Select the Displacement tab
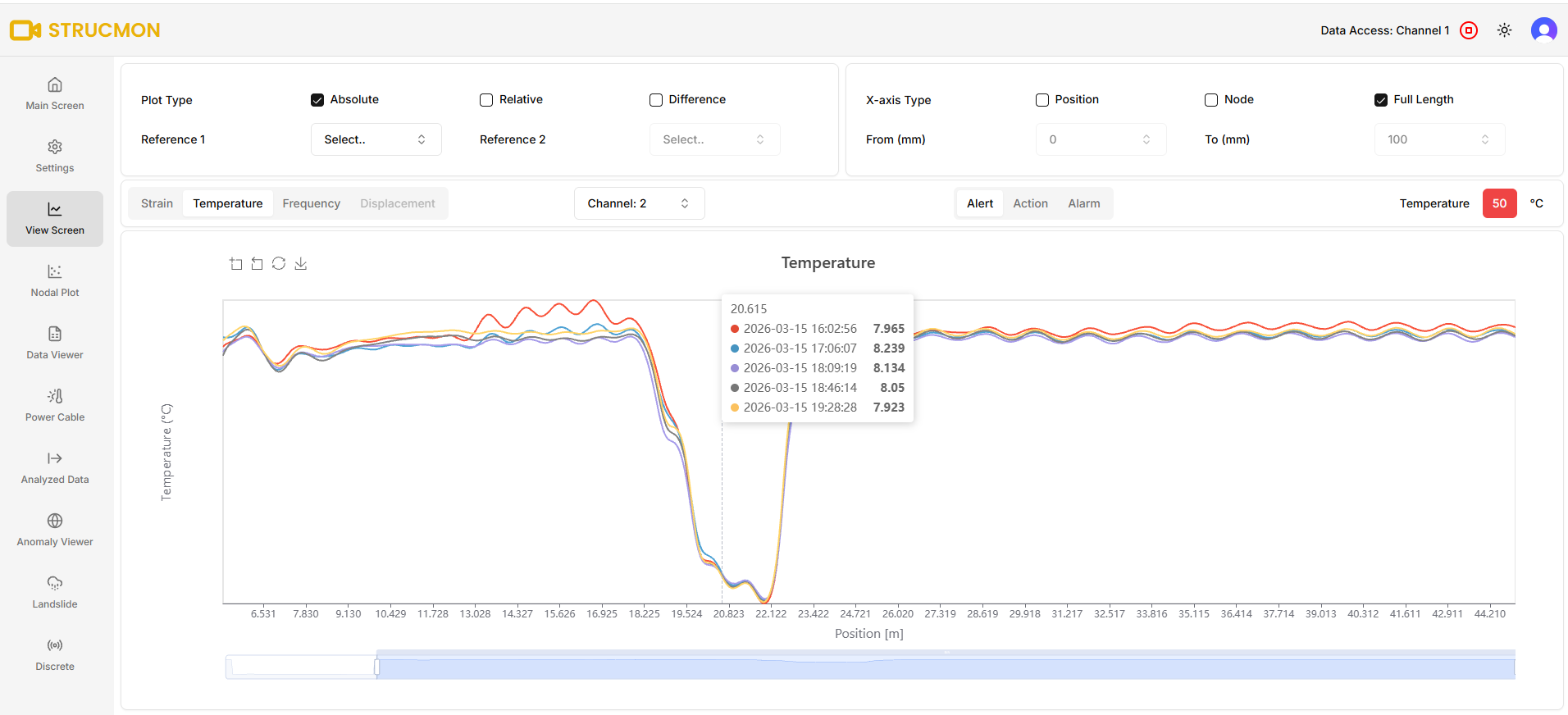Image resolution: width=1568 pixels, height=715 pixels. tap(398, 203)
